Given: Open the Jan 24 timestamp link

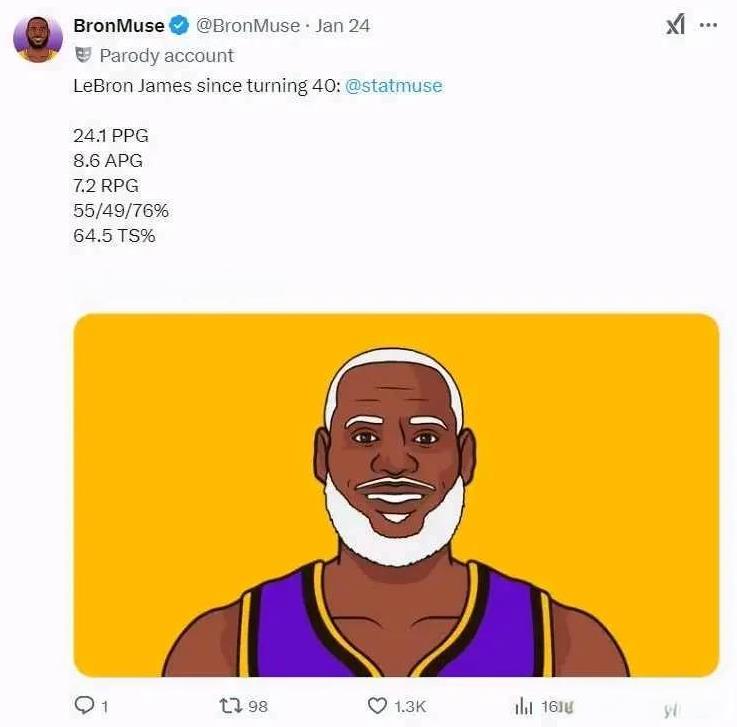Looking at the screenshot, I should click(343, 25).
